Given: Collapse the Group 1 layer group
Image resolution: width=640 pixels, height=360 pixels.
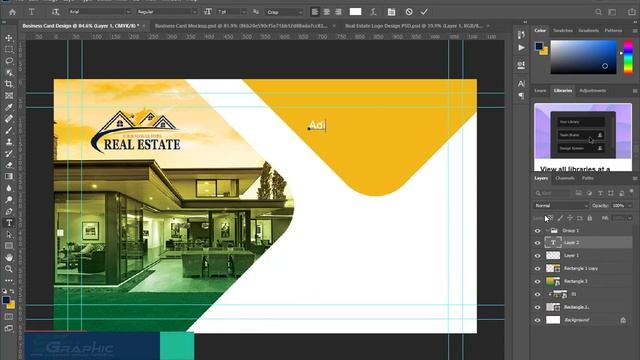Looking at the screenshot, I should 547,231.
